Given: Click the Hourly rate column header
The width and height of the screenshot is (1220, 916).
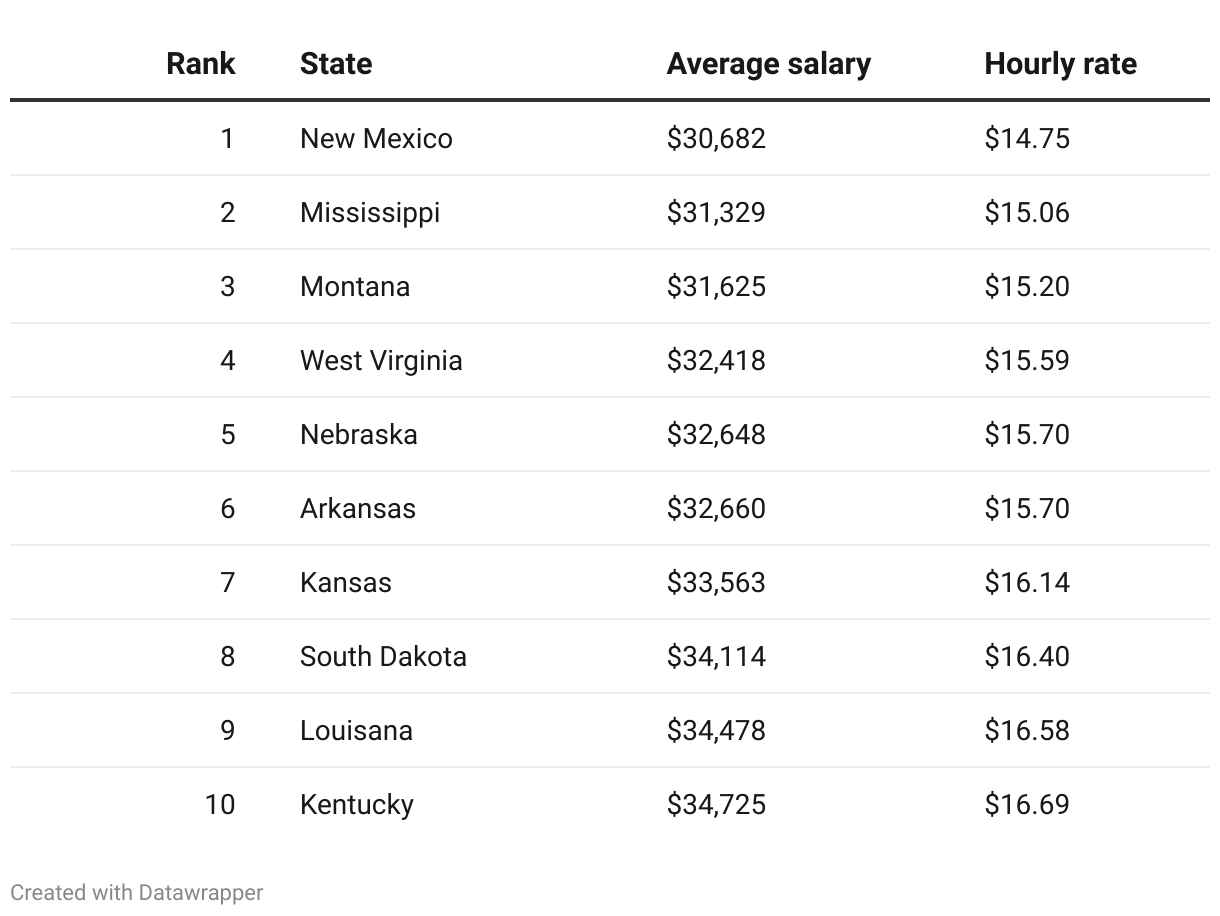Looking at the screenshot, I should coord(1060,64).
